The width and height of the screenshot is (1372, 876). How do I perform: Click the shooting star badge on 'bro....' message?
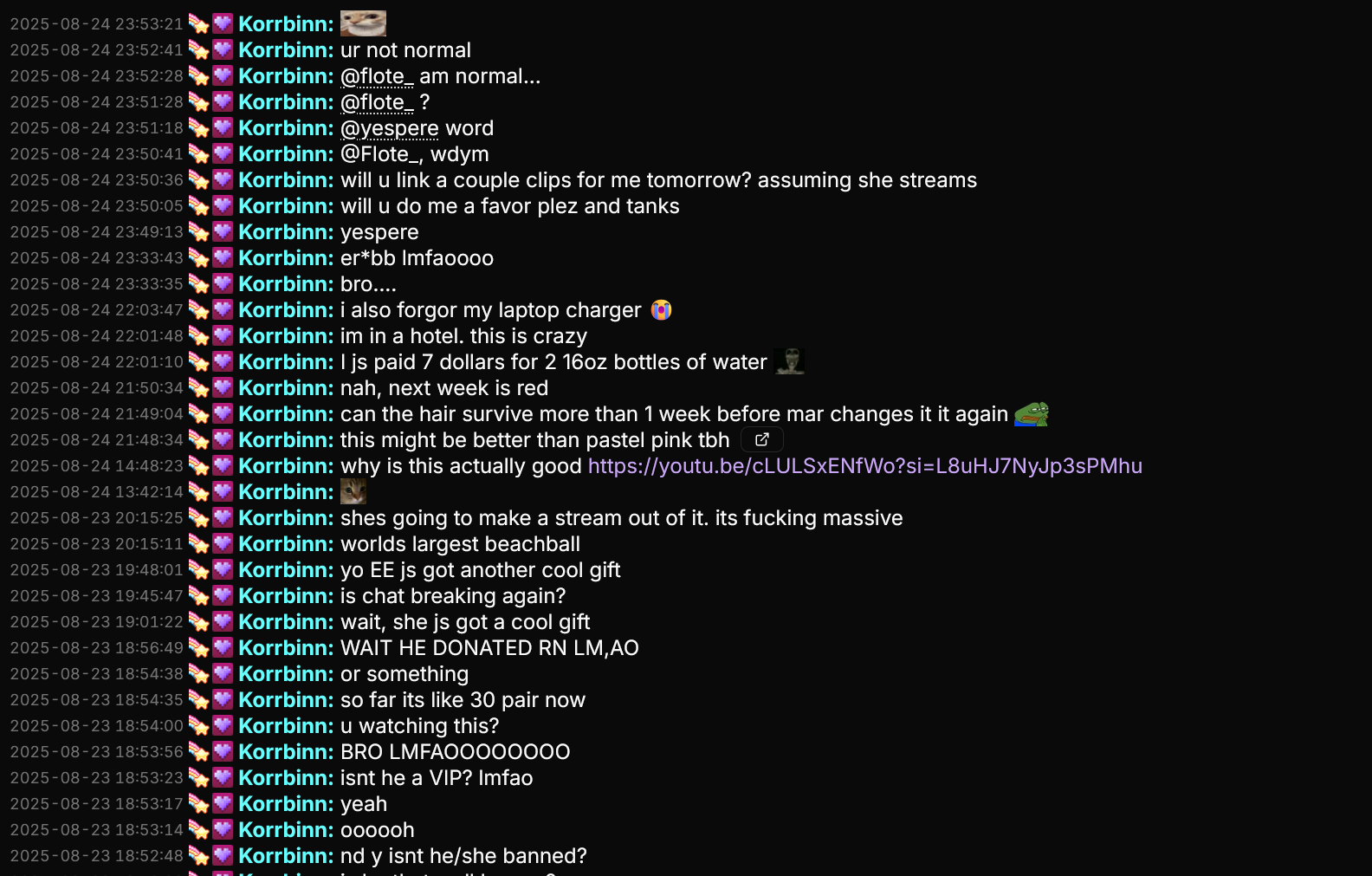tap(199, 284)
